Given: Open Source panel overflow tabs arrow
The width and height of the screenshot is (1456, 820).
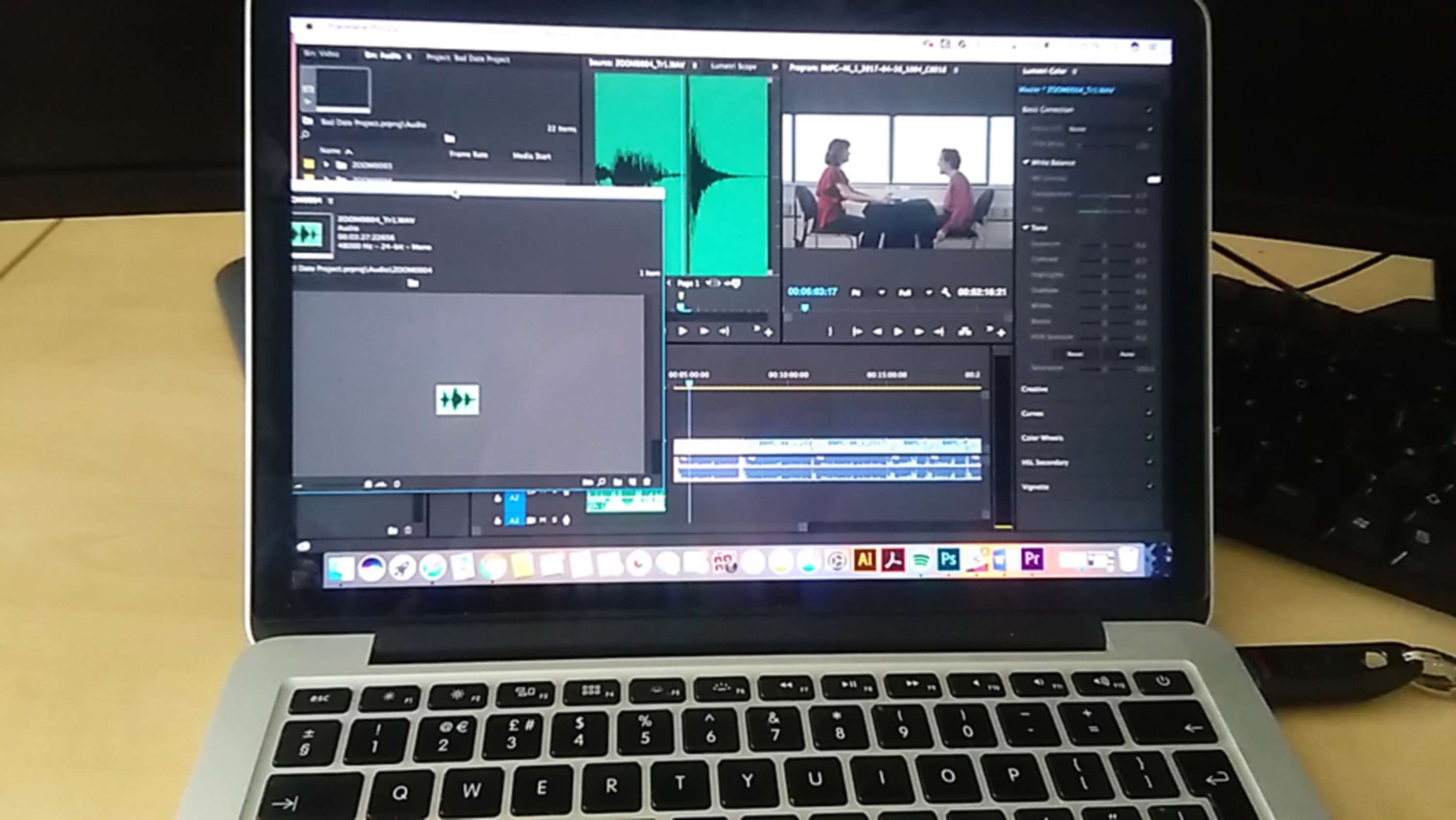Looking at the screenshot, I should click(774, 67).
